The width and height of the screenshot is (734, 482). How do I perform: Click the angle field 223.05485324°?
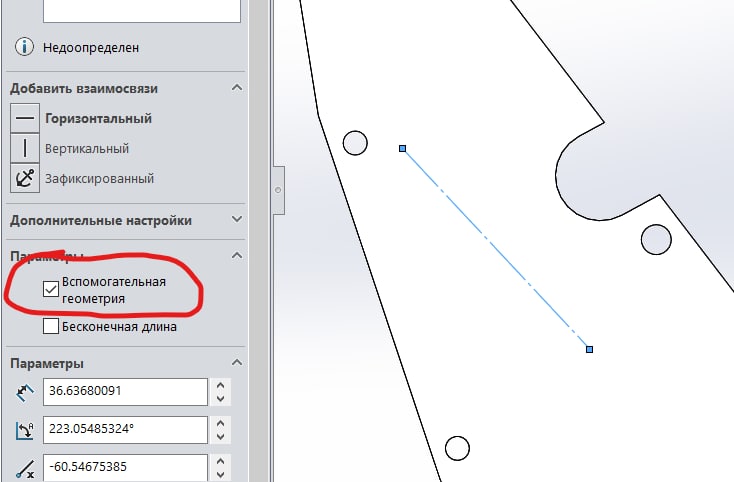coord(125,430)
